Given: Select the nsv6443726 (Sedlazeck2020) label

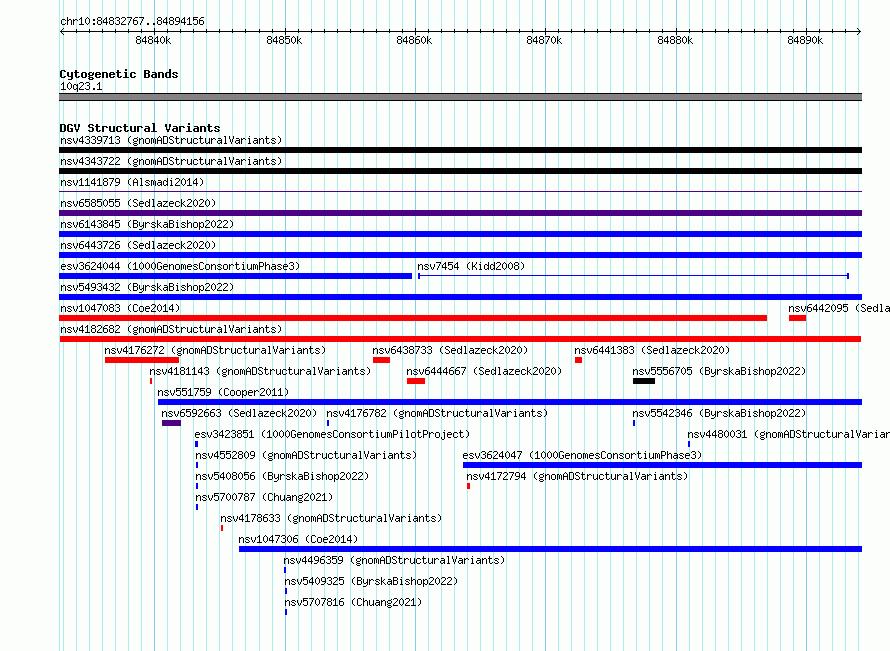Looking at the screenshot, I should coord(138,245).
